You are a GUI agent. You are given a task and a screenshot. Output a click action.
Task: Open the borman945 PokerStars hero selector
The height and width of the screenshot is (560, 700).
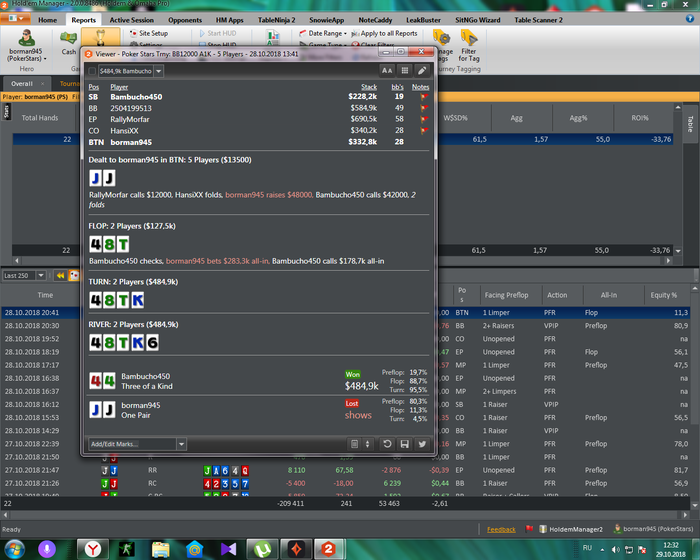point(26,45)
